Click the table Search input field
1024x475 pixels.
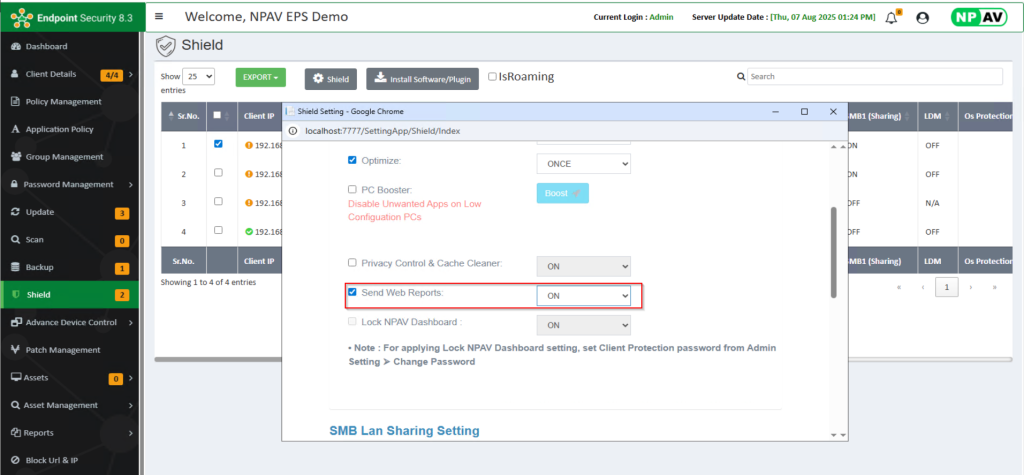pyautogui.click(x=874, y=77)
